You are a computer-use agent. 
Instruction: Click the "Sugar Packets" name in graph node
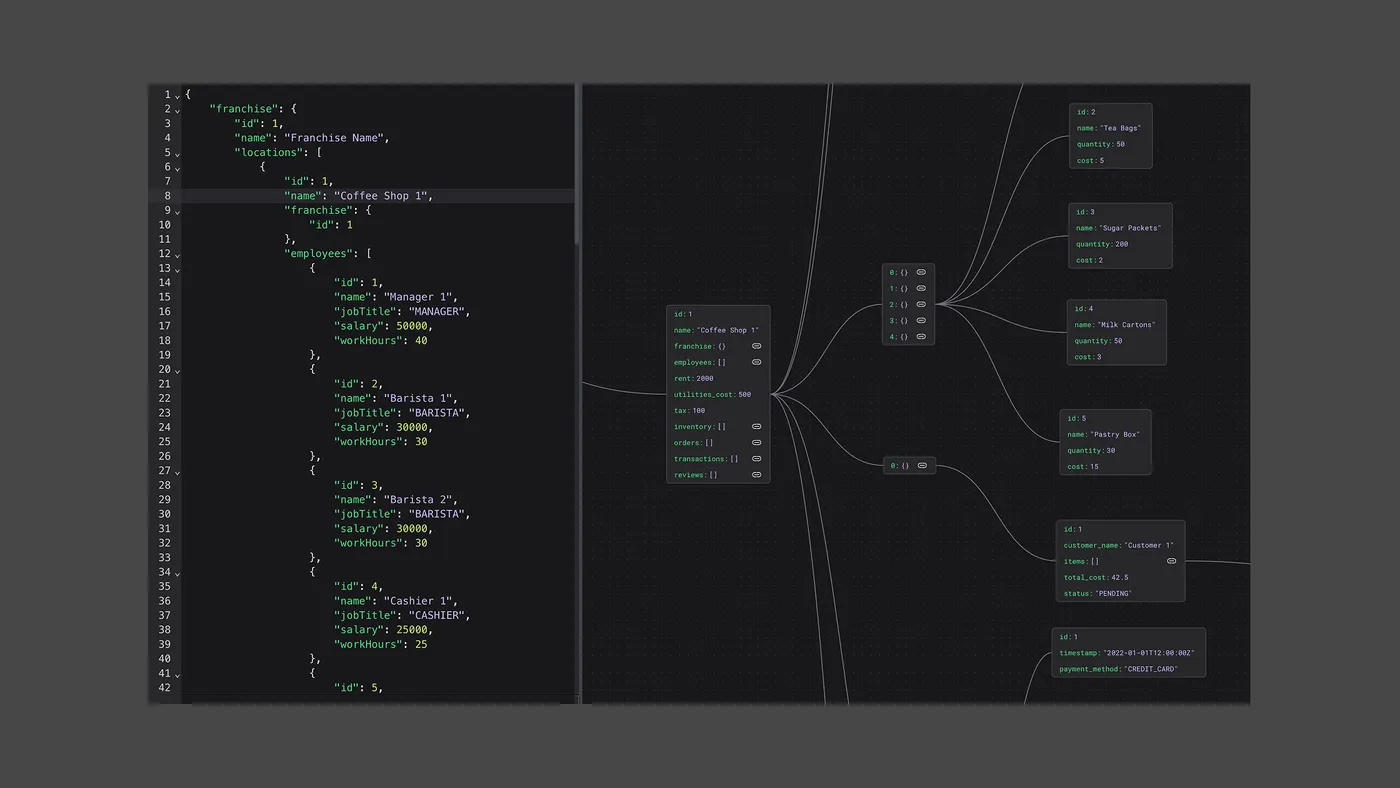(1130, 228)
